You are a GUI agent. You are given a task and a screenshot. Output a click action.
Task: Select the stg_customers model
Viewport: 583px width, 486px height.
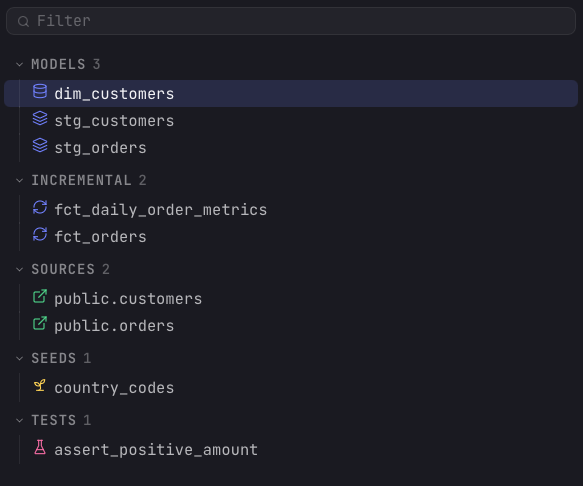pos(291,120)
